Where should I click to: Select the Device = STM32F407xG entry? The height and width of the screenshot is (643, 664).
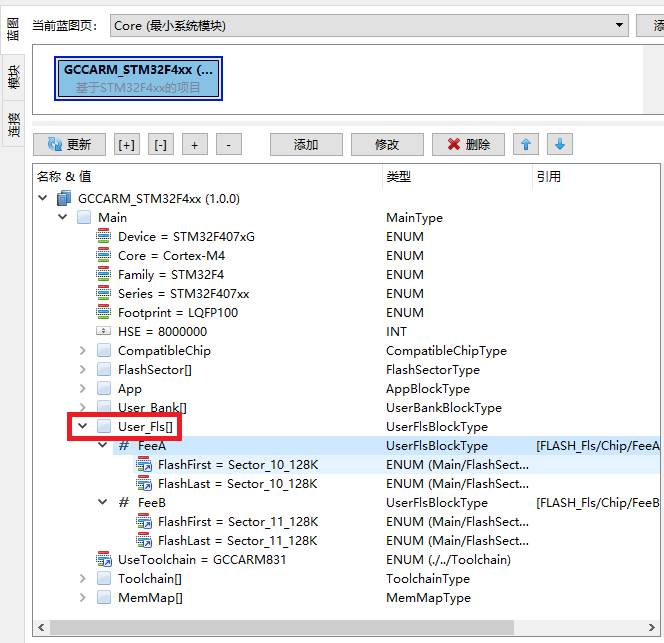[185, 237]
